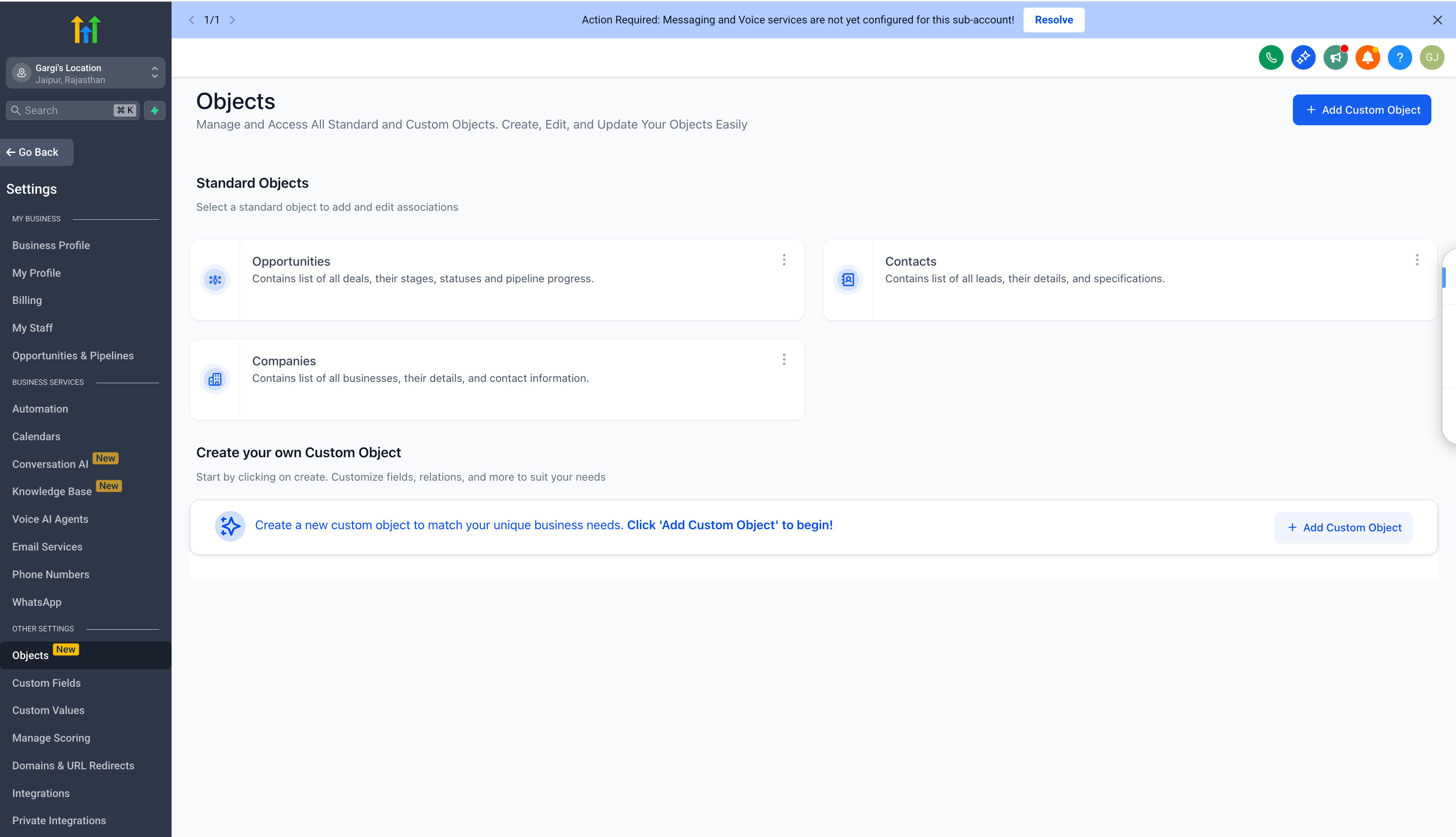Open help with the question mark icon
1456x837 pixels.
[x=1400, y=57]
